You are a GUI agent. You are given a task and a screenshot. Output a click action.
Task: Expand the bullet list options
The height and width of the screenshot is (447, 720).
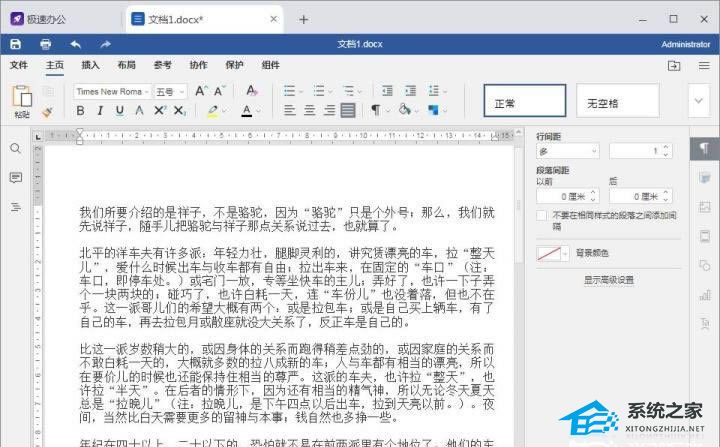301,91
